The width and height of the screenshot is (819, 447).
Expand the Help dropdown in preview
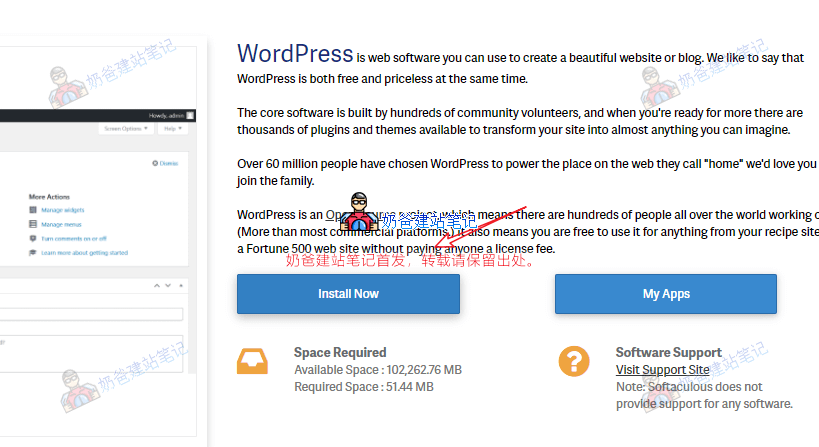tap(173, 128)
